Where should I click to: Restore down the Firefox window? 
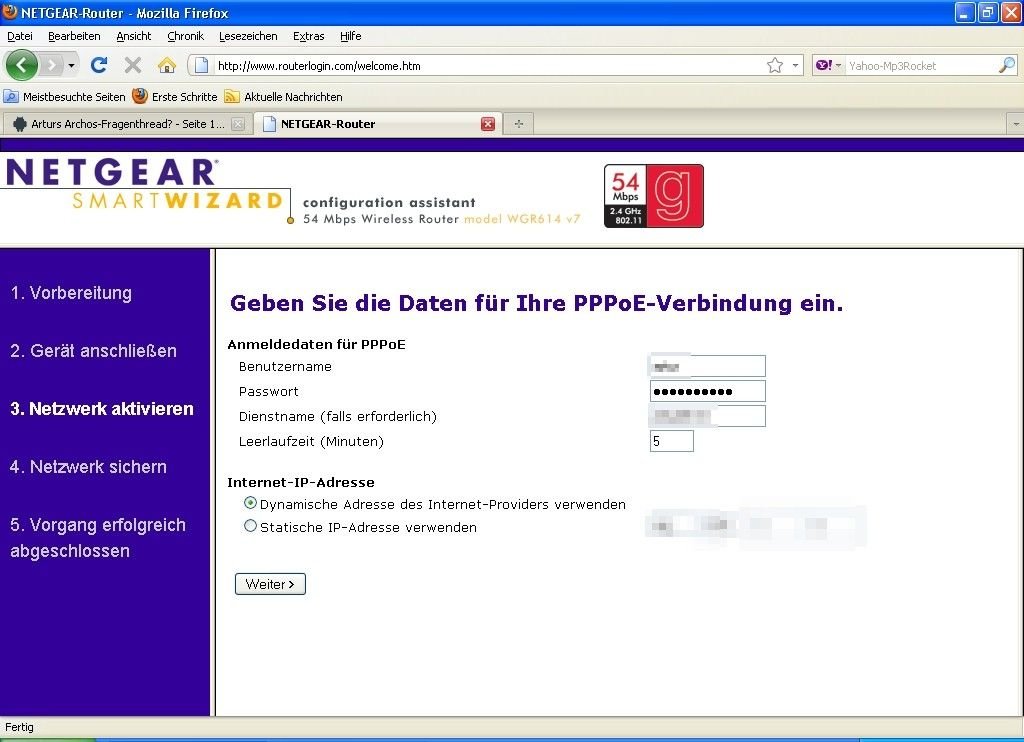point(987,12)
